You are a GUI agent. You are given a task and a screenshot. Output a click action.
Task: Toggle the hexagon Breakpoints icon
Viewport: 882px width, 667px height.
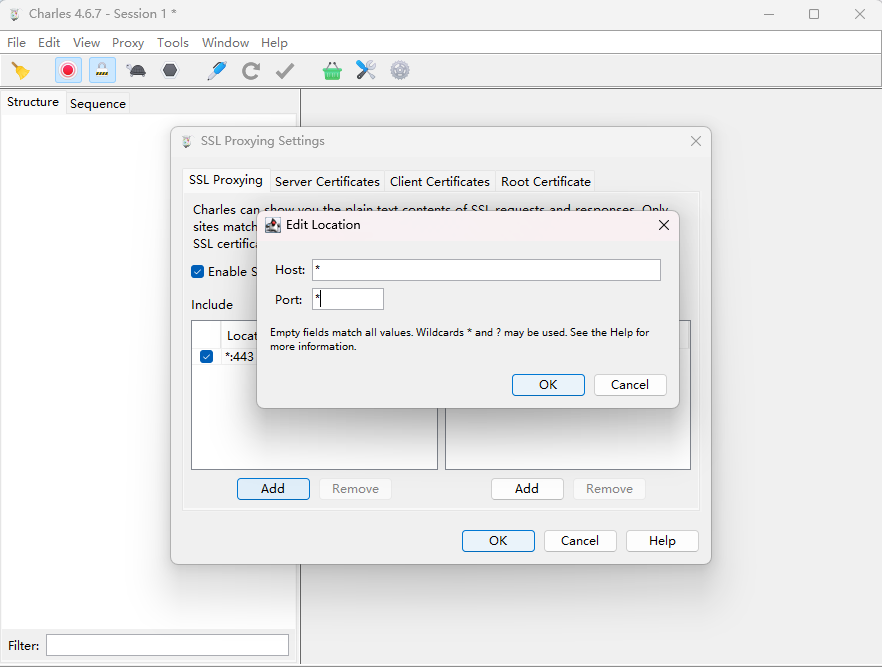(170, 70)
